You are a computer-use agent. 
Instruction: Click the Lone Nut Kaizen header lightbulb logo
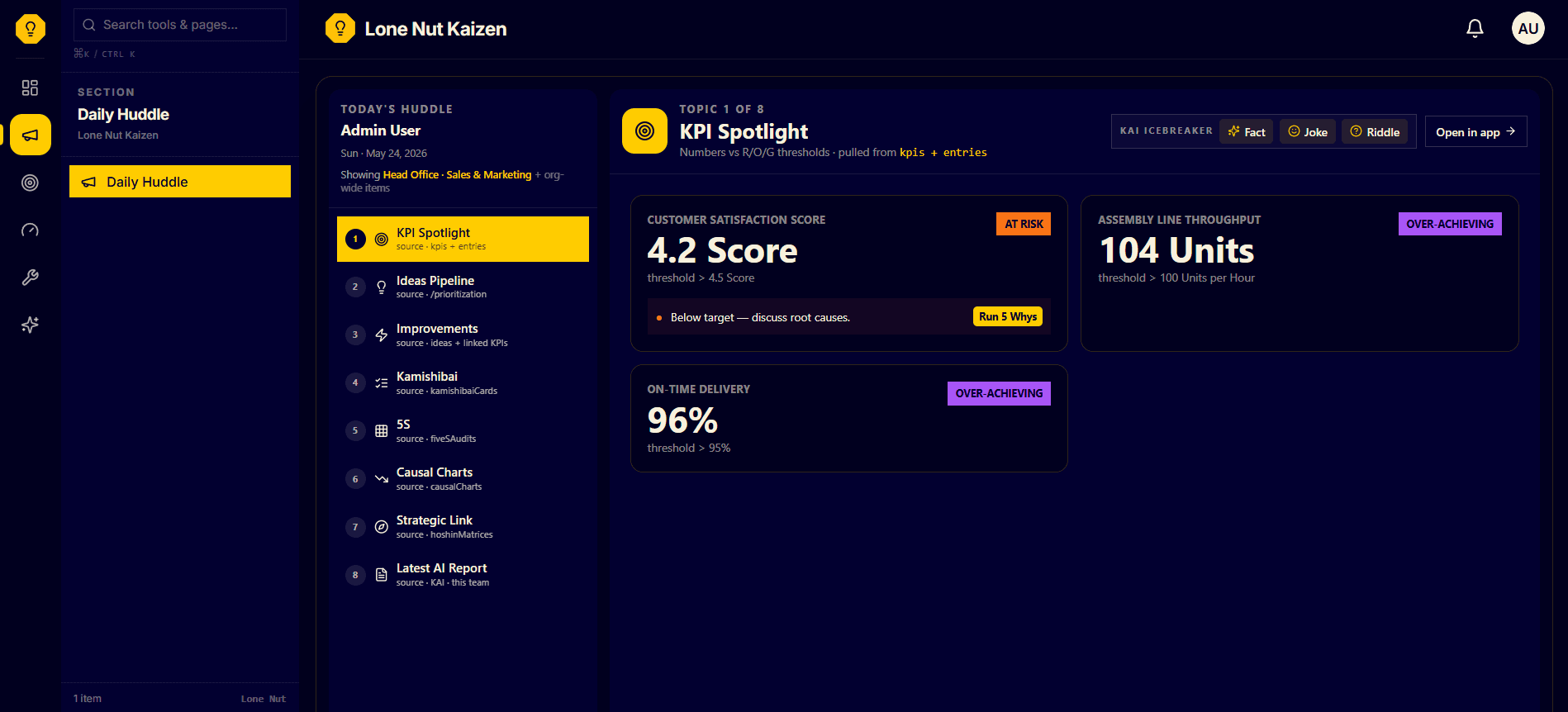[340, 28]
